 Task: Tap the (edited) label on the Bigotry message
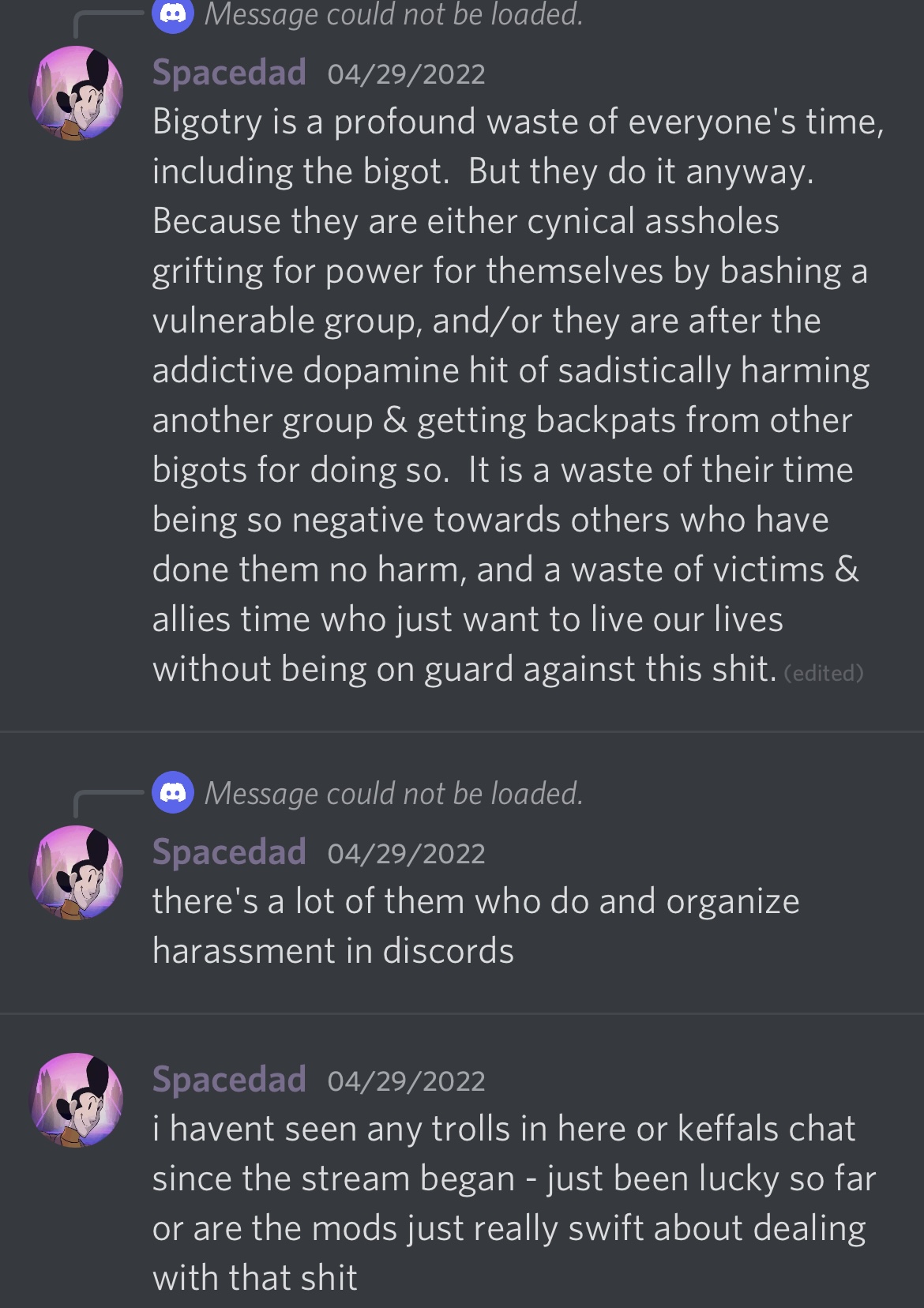823,673
